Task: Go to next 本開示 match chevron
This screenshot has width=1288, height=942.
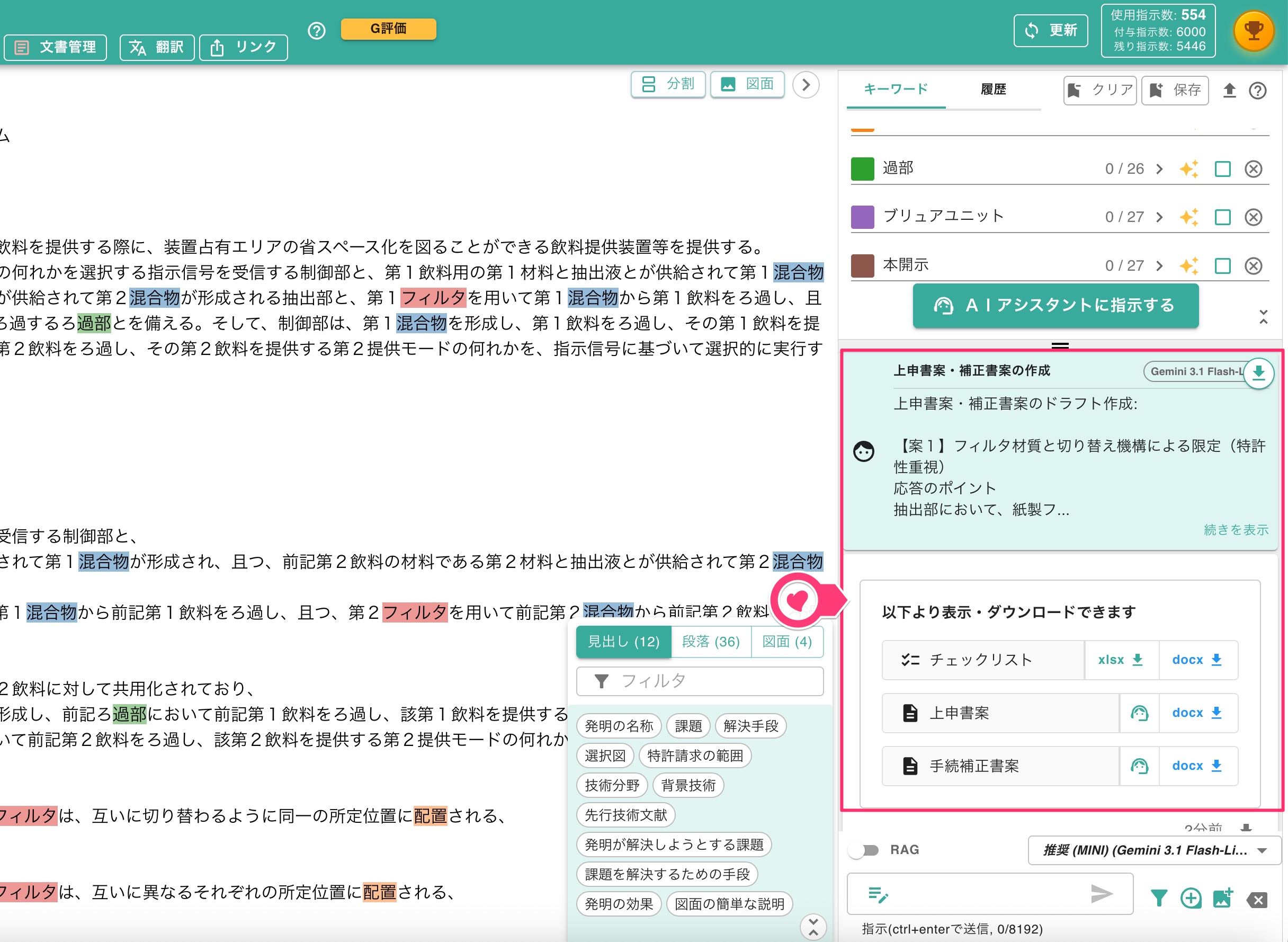Action: click(1159, 266)
